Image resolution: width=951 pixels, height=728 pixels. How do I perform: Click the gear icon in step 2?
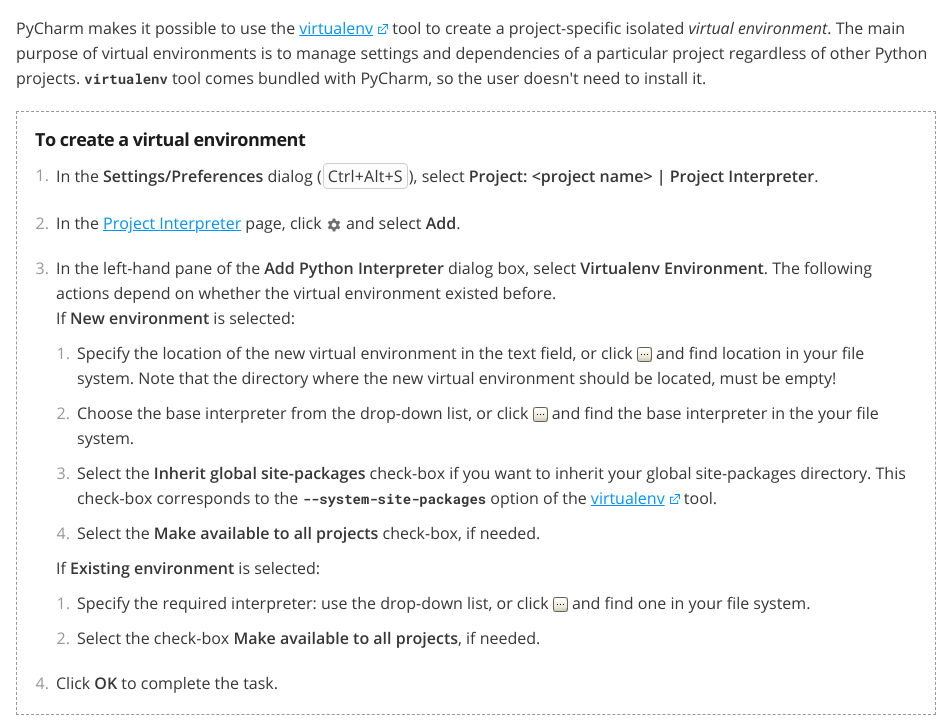pyautogui.click(x=334, y=225)
